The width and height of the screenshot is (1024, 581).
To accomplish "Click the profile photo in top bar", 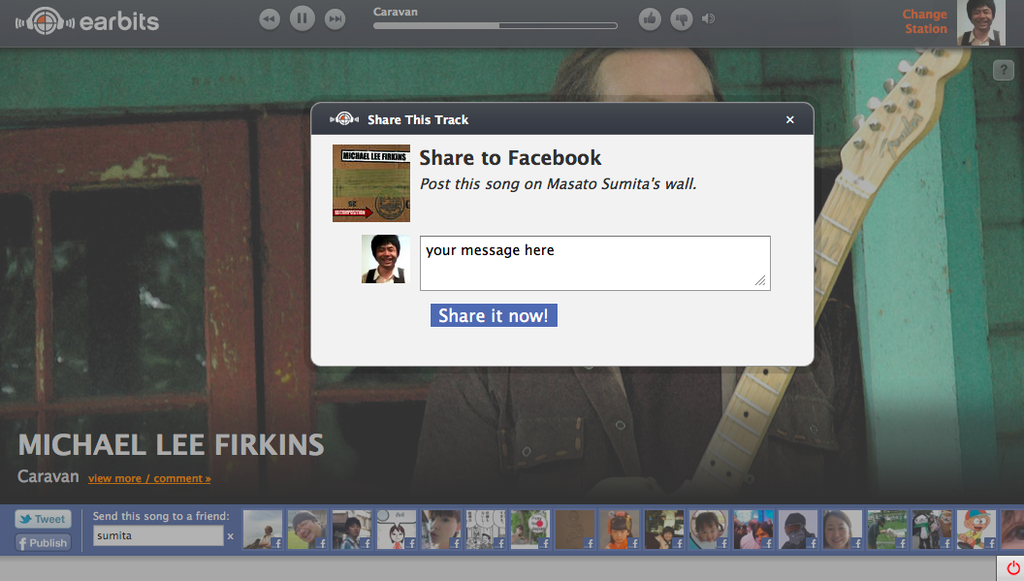I will coord(981,23).
